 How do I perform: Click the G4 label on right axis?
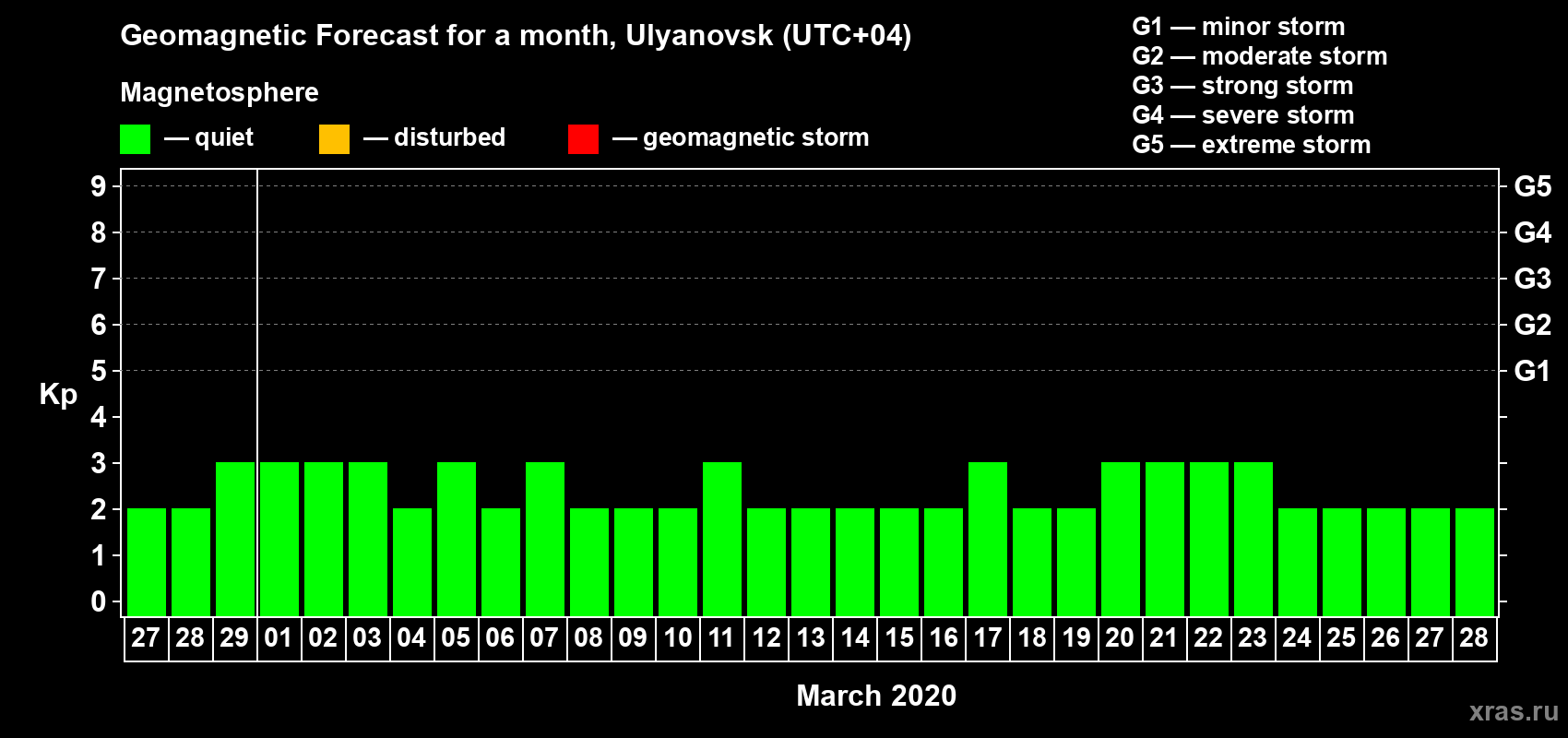coord(1533,232)
